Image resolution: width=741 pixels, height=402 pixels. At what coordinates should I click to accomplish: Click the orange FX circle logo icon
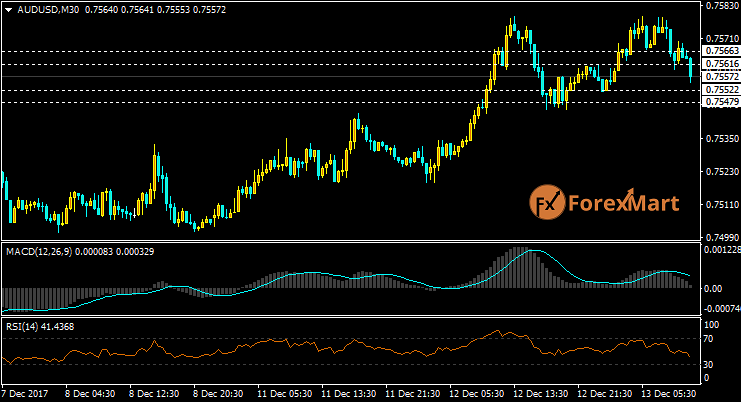(x=547, y=203)
